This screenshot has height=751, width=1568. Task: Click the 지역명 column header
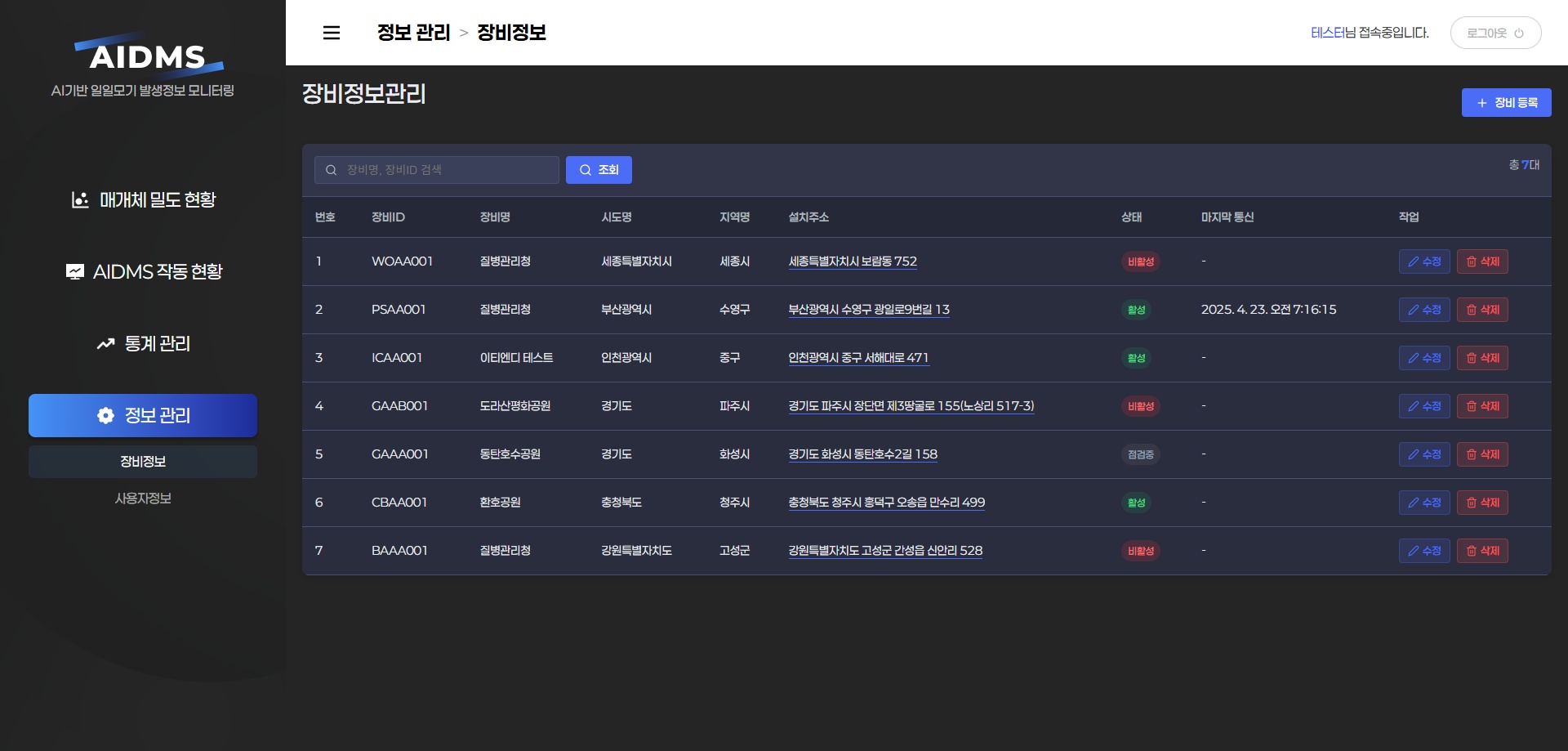click(x=734, y=217)
